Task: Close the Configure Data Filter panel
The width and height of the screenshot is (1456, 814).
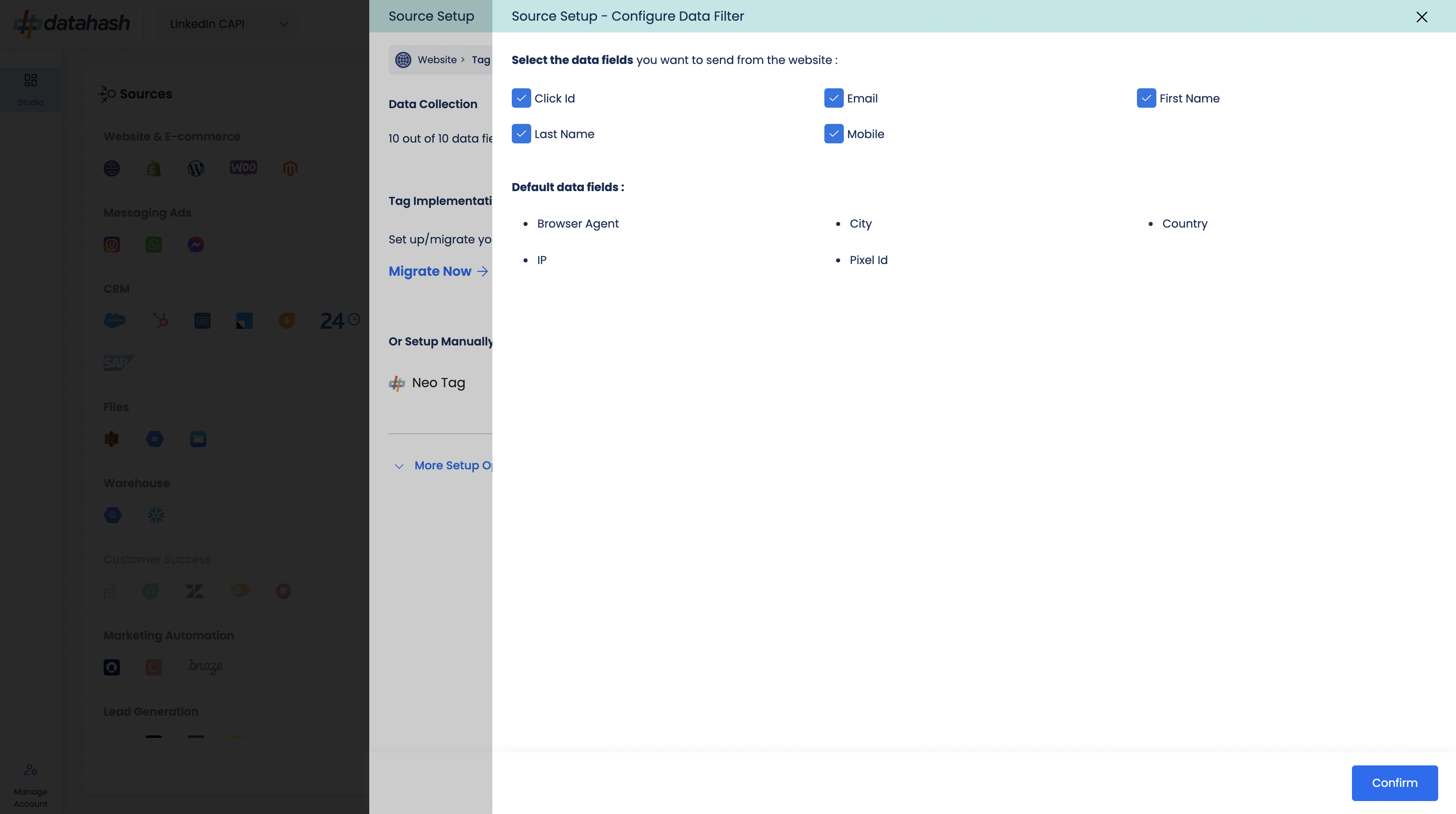Action: click(1422, 17)
